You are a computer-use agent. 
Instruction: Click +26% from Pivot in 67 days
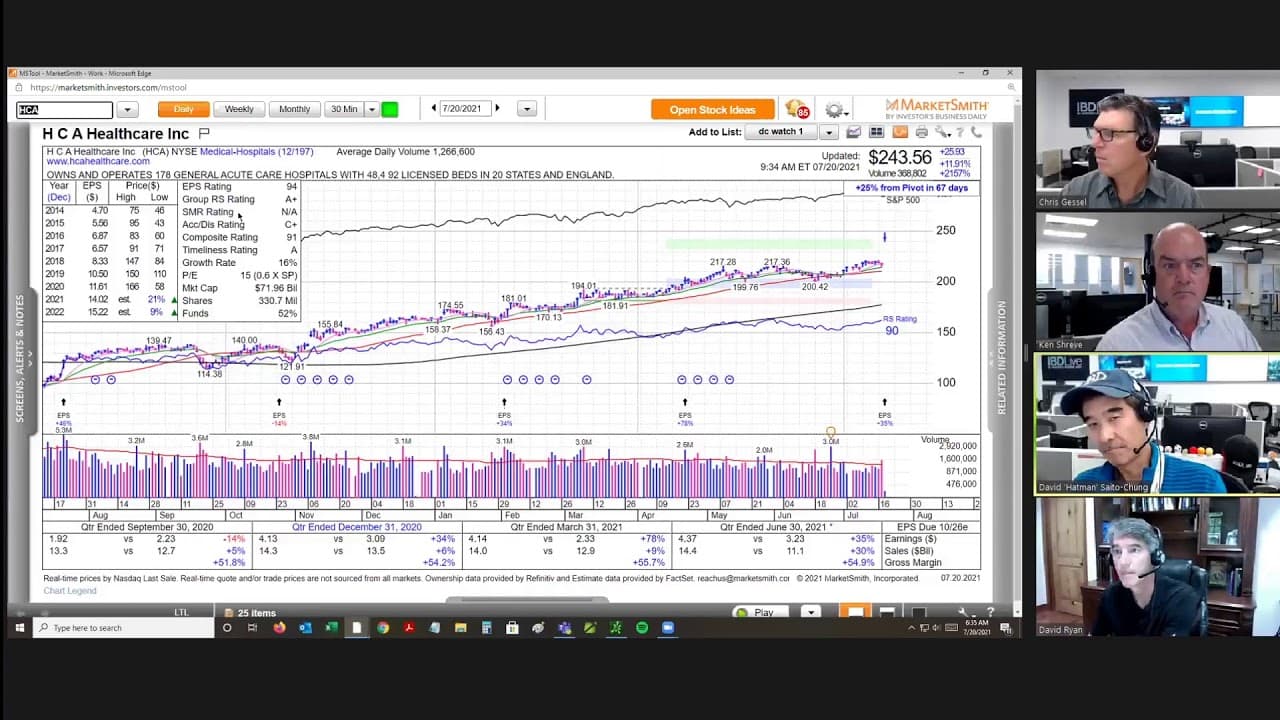911,188
